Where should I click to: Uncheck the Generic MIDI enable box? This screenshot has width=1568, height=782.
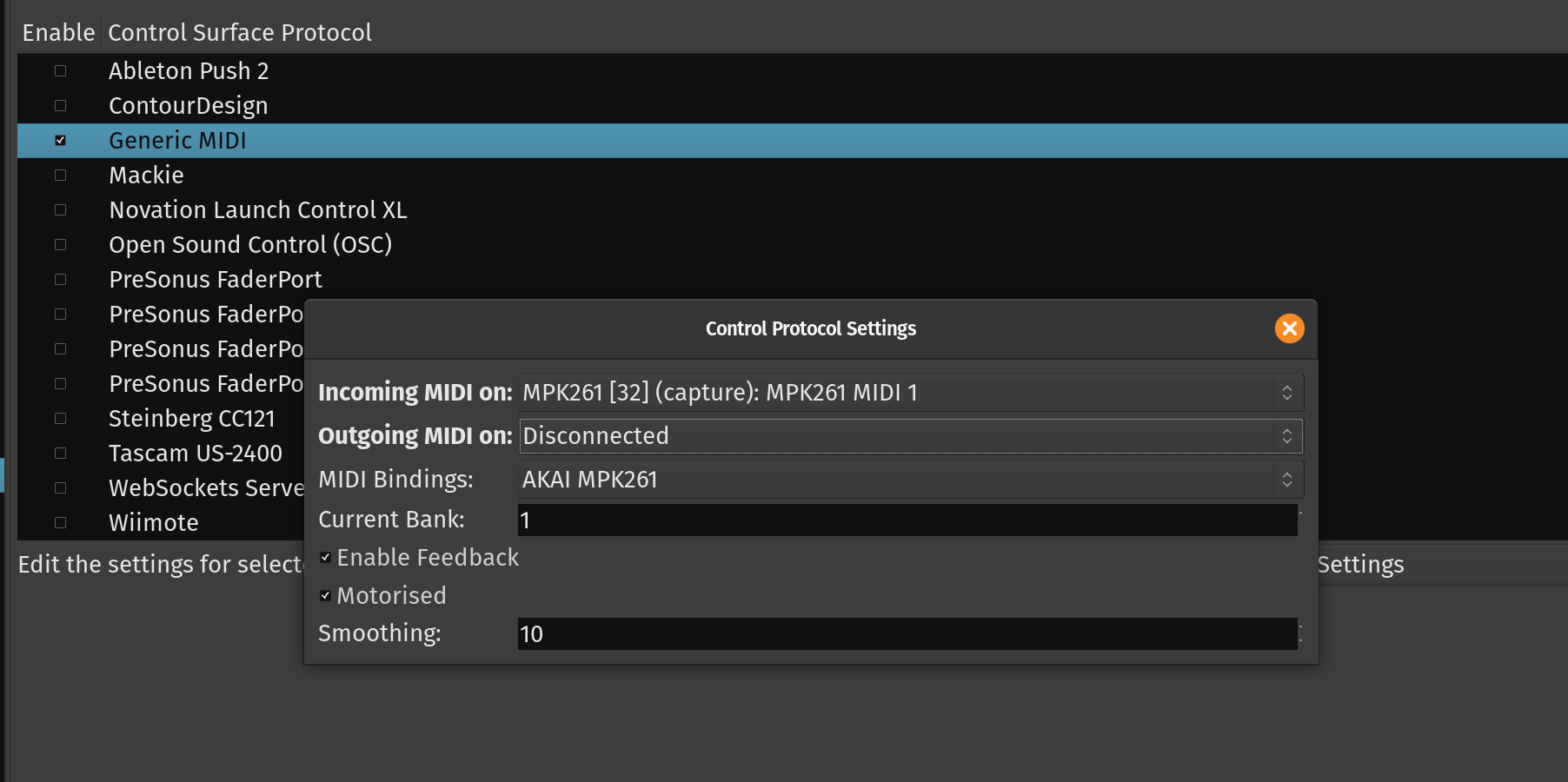click(61, 141)
